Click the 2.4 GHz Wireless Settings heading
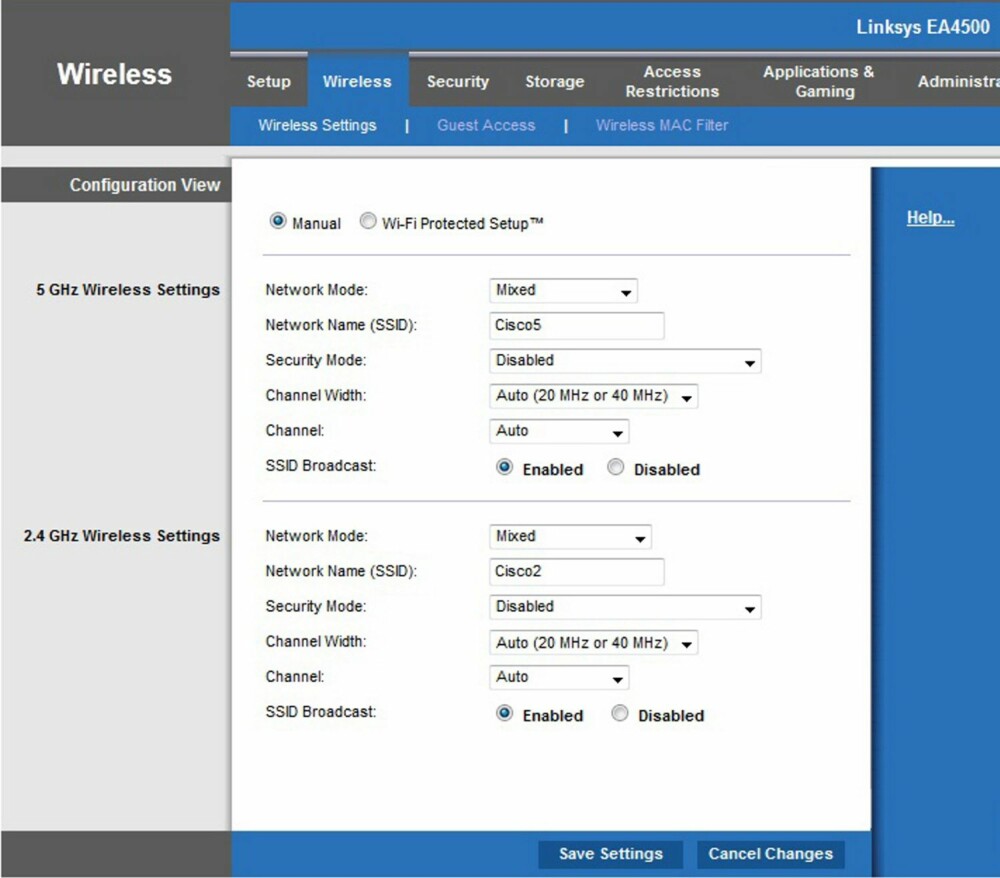Viewport: 1000px width, 878px height. click(122, 536)
